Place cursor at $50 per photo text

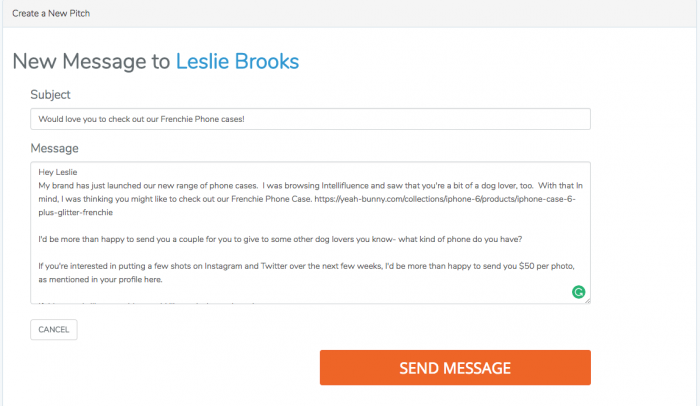click(x=530, y=268)
